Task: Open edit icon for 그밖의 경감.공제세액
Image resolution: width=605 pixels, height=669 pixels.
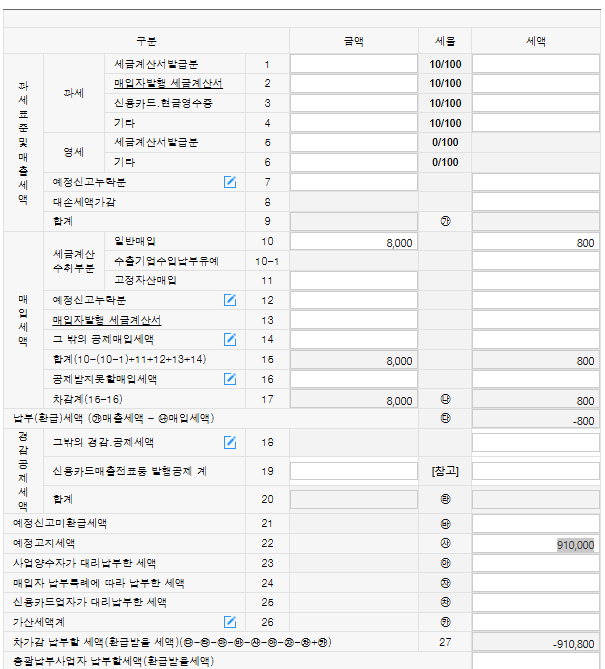Action: coord(230,442)
